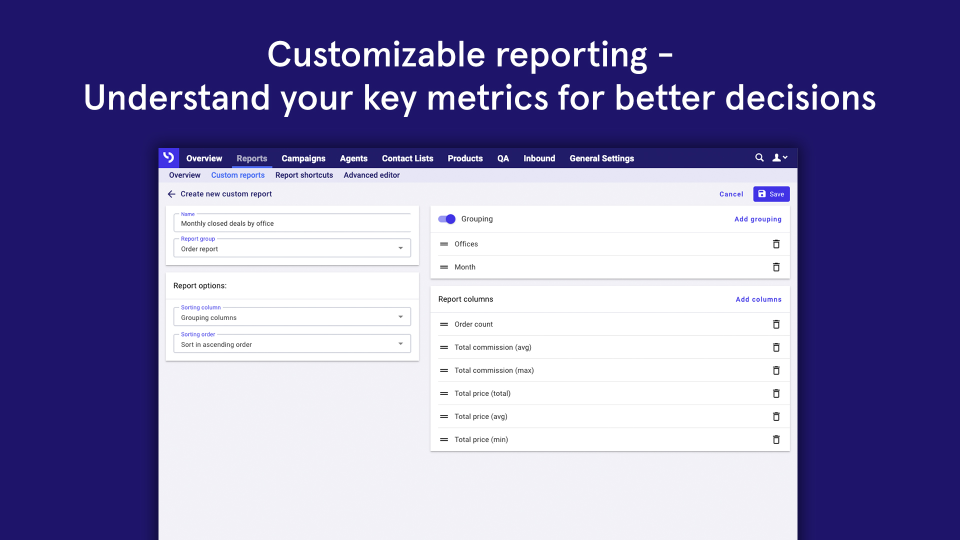Open the search icon in top bar
The width and height of the screenshot is (960, 540).
pyautogui.click(x=759, y=158)
